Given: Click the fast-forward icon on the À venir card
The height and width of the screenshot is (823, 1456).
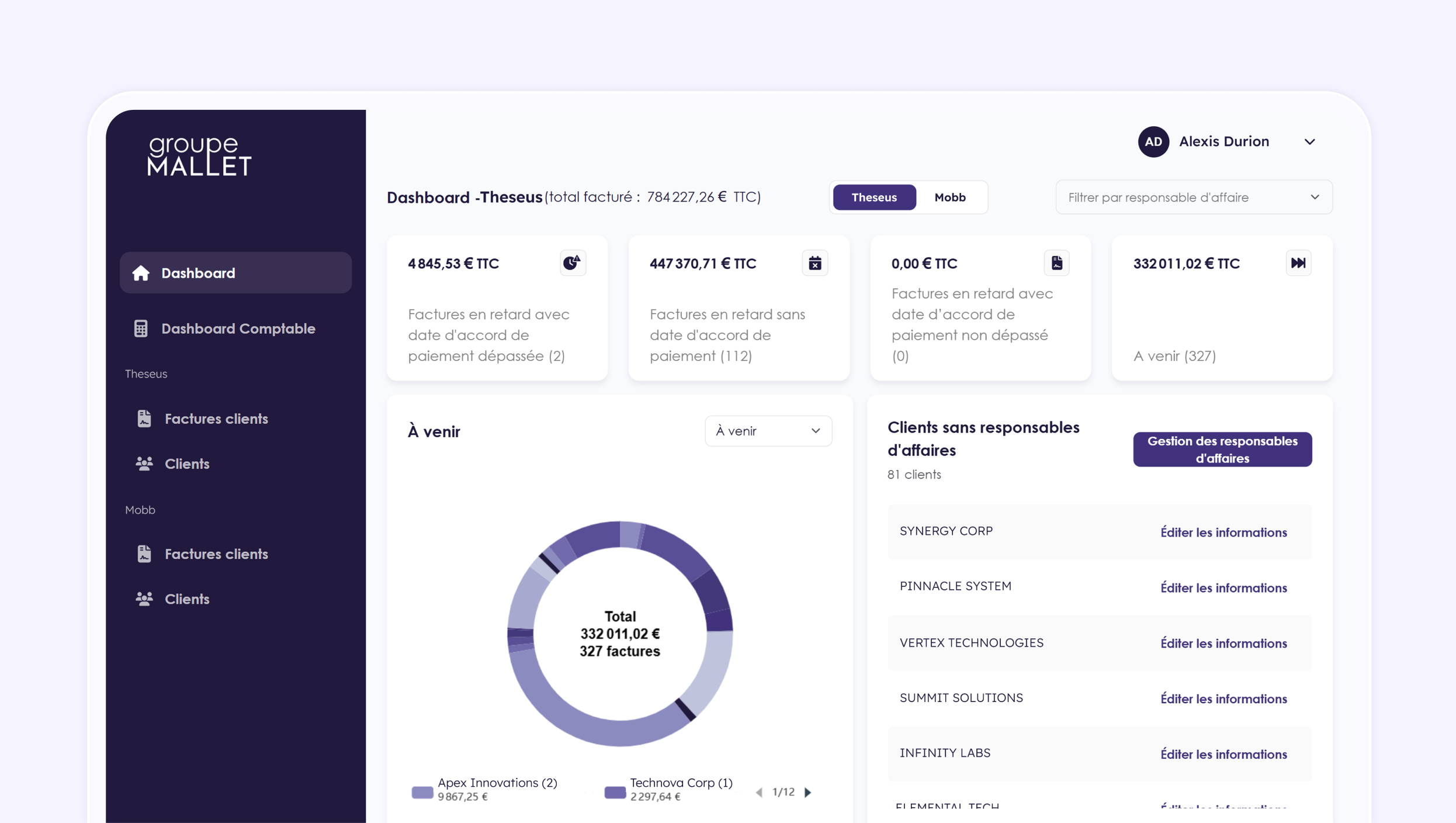Looking at the screenshot, I should coord(1298,263).
